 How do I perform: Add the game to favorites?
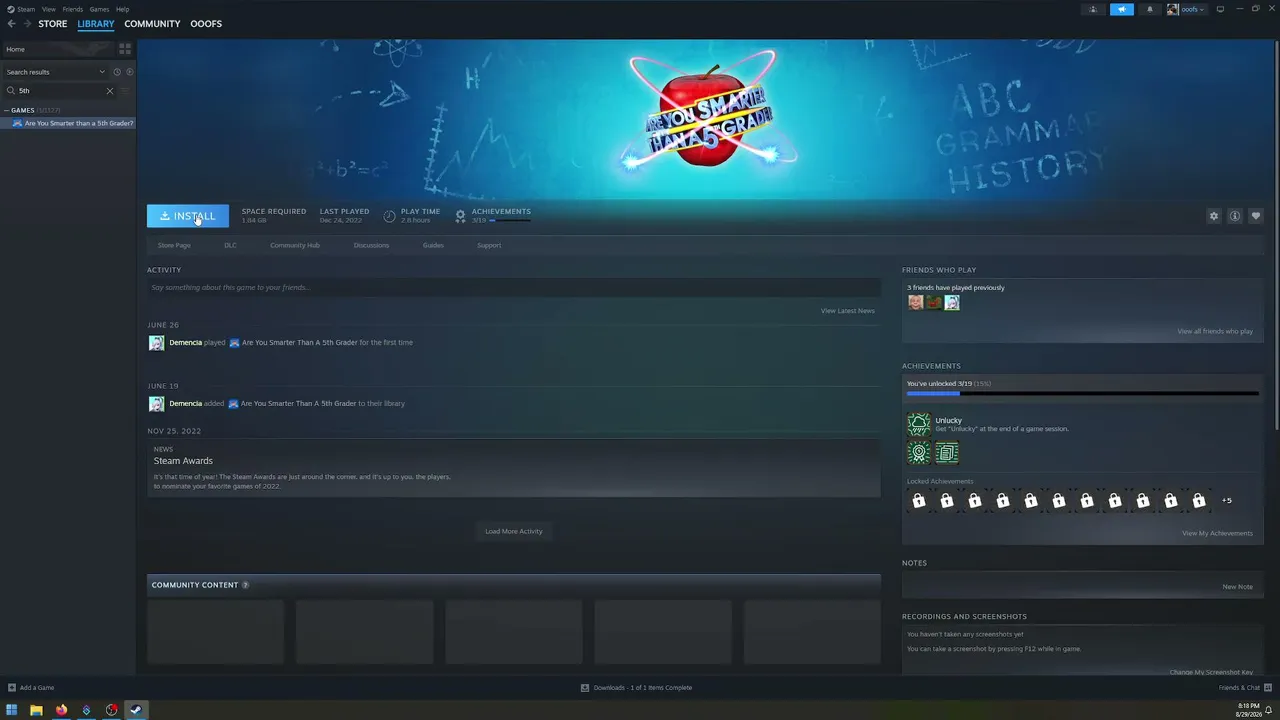[x=1256, y=216]
